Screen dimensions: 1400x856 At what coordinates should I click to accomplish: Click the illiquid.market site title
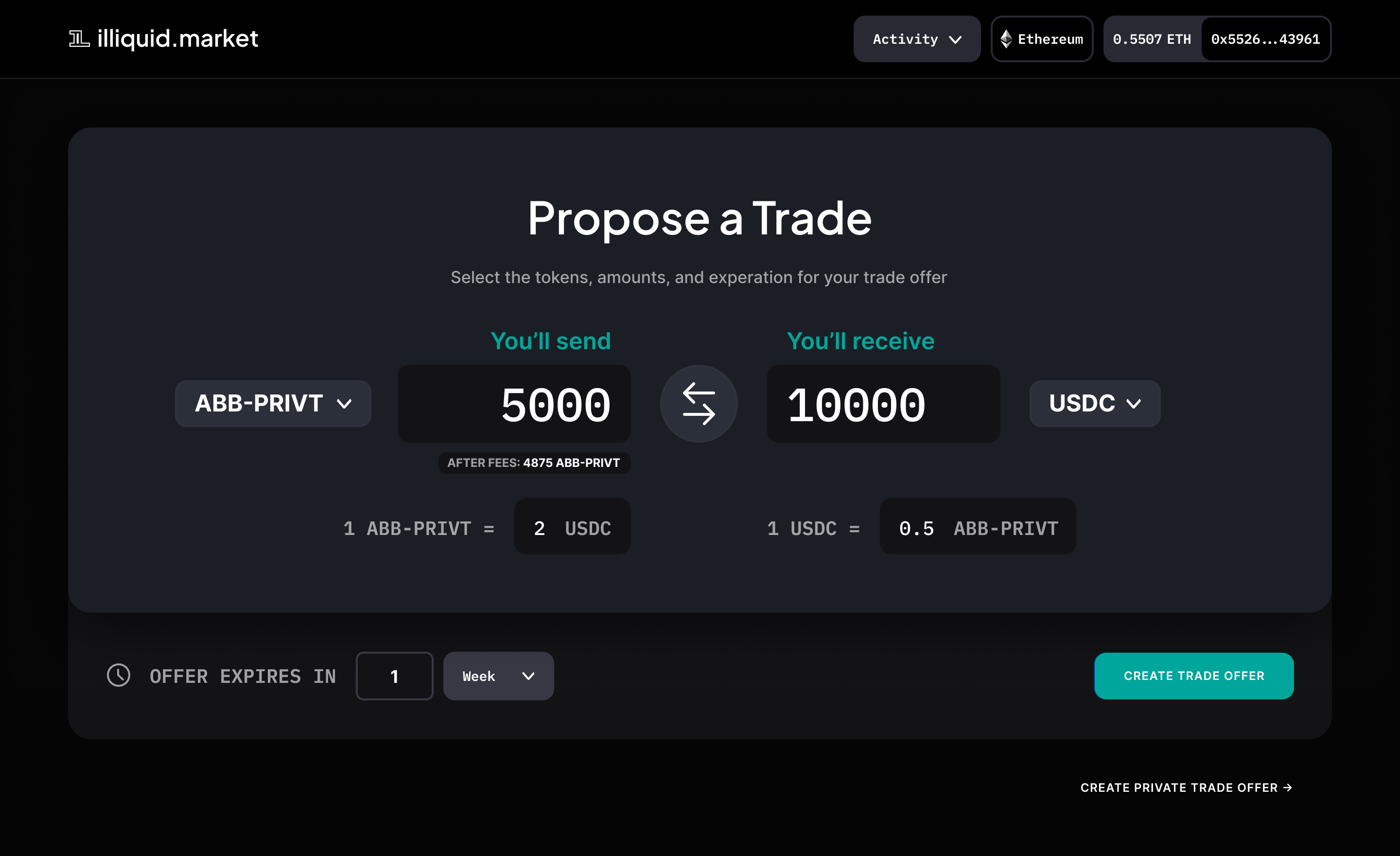click(177, 39)
